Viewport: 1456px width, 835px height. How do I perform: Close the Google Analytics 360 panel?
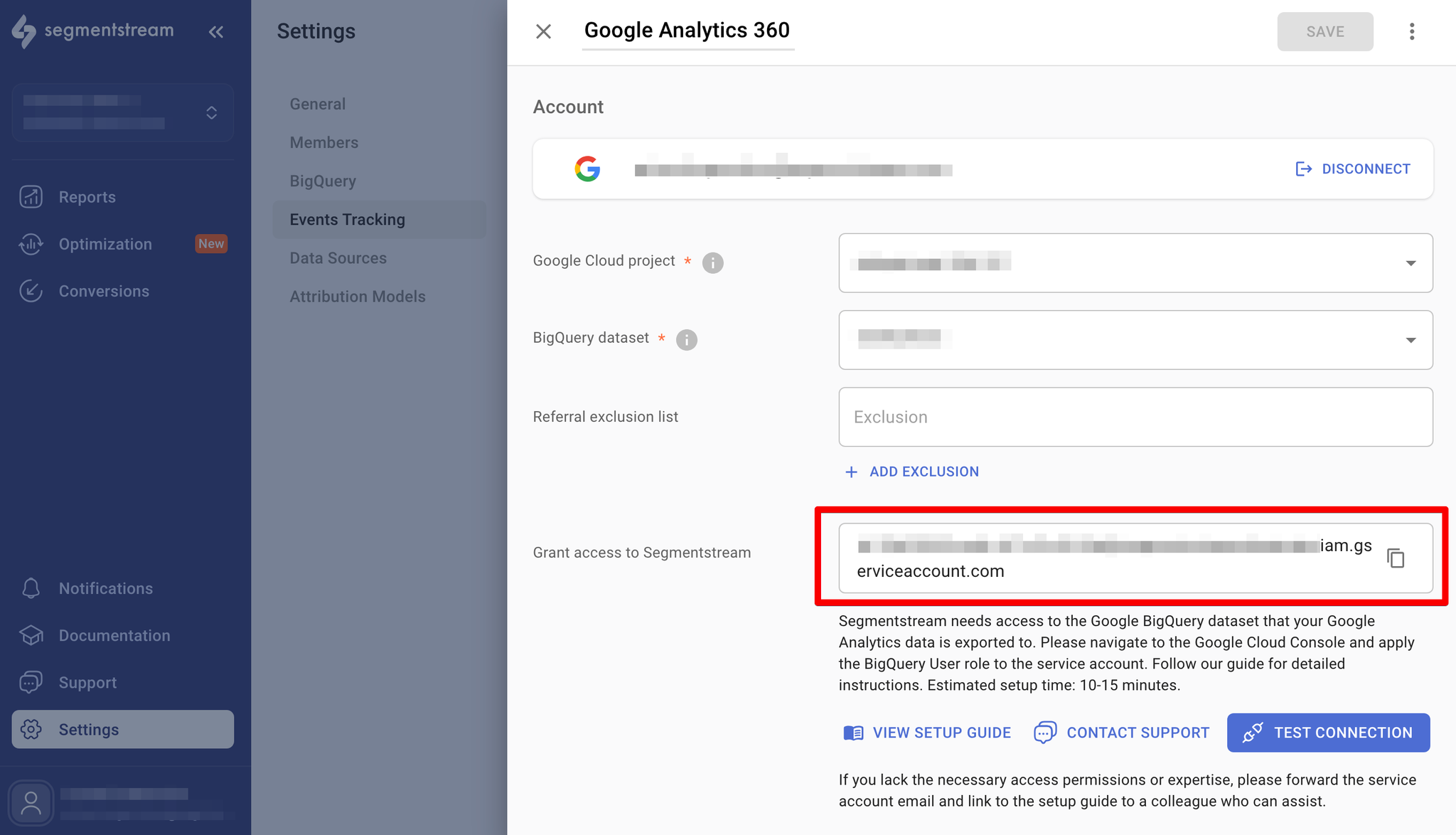544,31
